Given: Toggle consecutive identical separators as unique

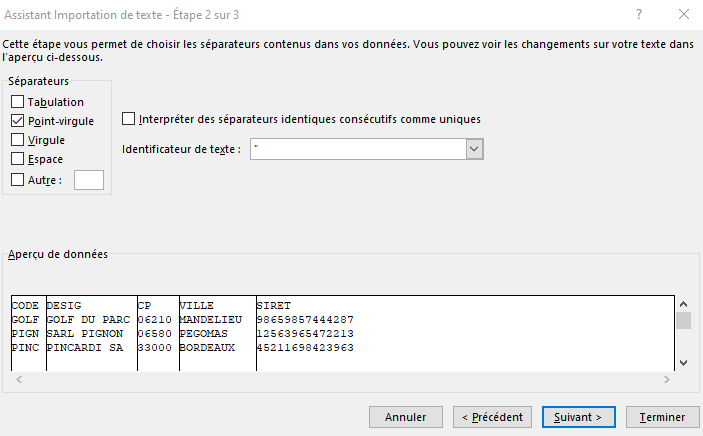Looking at the screenshot, I should [129, 119].
